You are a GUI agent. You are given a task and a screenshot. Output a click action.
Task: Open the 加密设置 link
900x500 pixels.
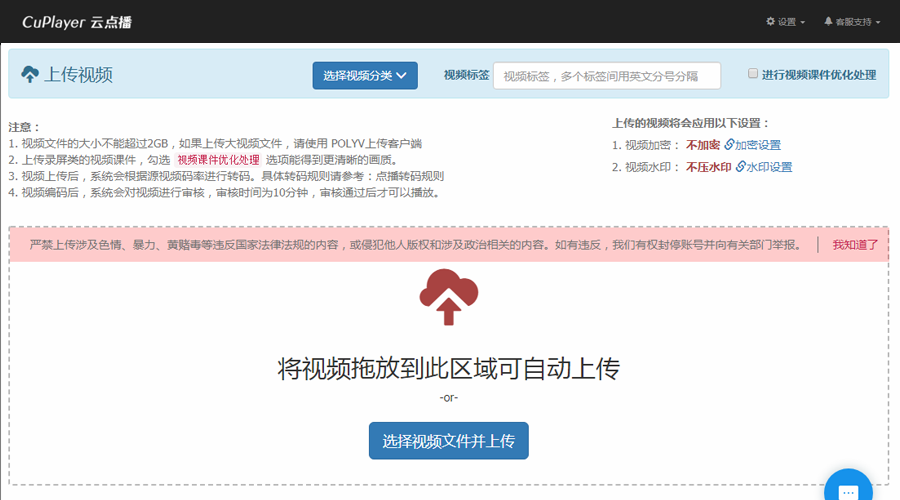coord(758,145)
